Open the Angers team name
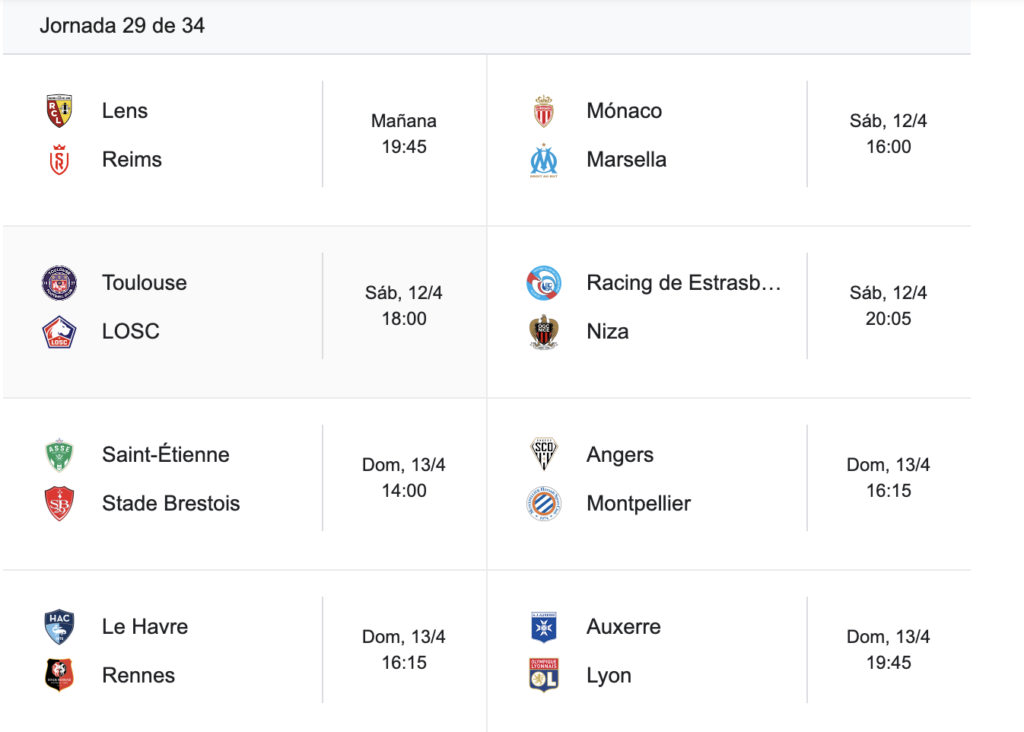 click(620, 454)
